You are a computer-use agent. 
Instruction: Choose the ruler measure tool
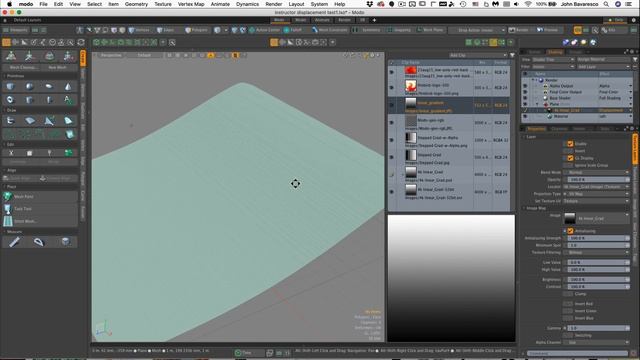14,242
